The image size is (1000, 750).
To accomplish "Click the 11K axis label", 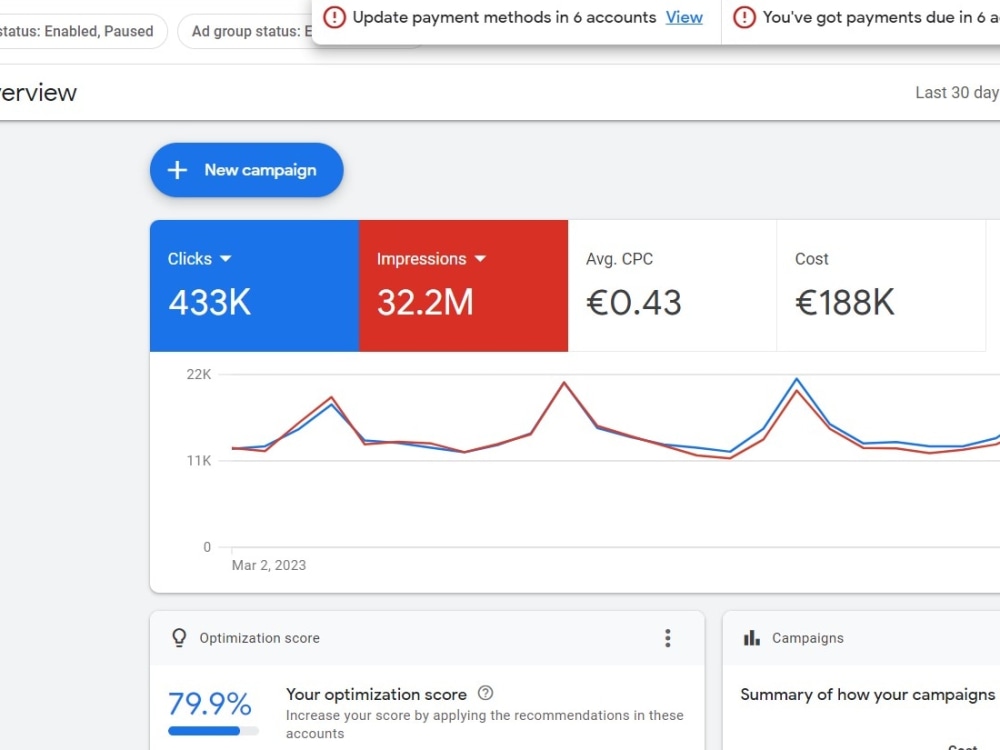I will pyautogui.click(x=198, y=460).
